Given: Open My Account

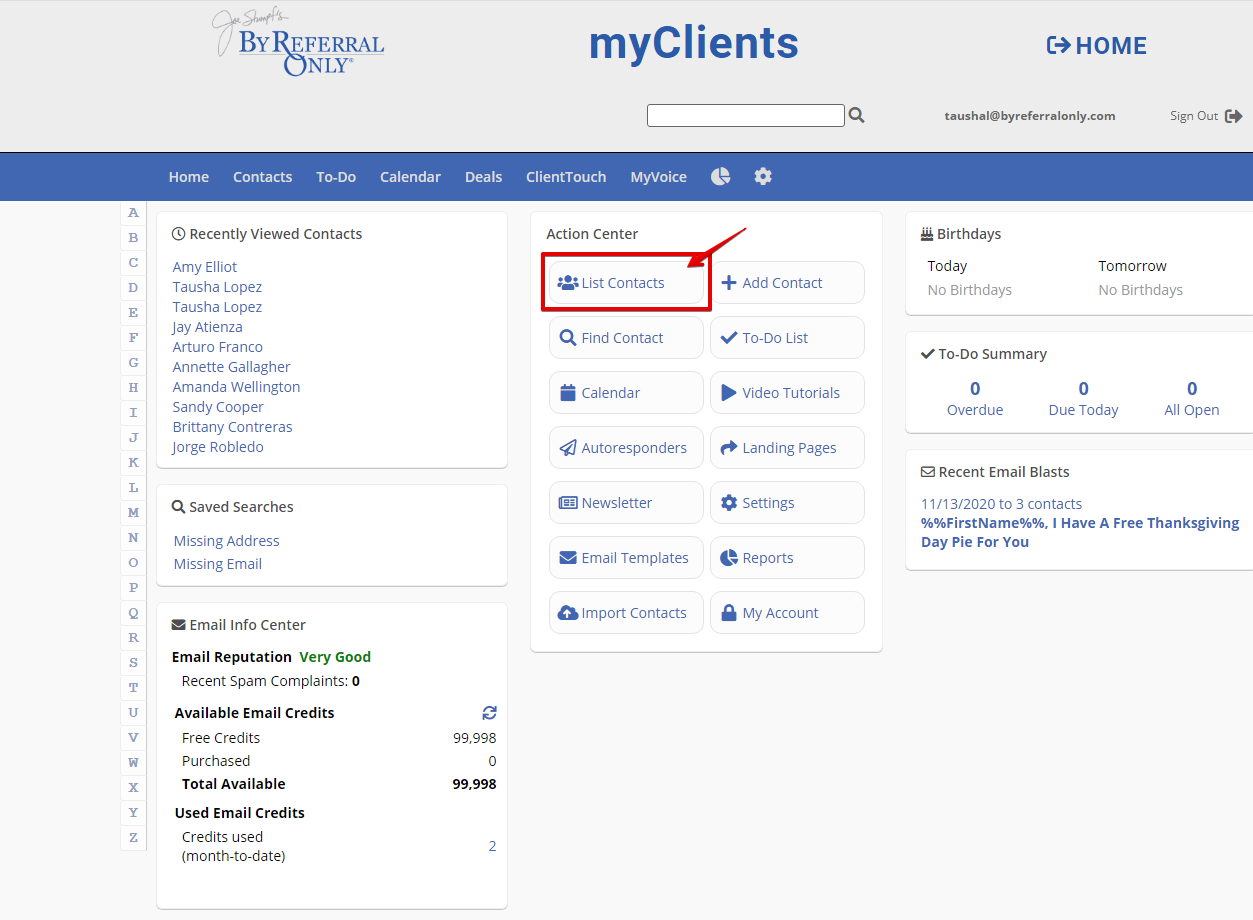Looking at the screenshot, I should (x=787, y=613).
